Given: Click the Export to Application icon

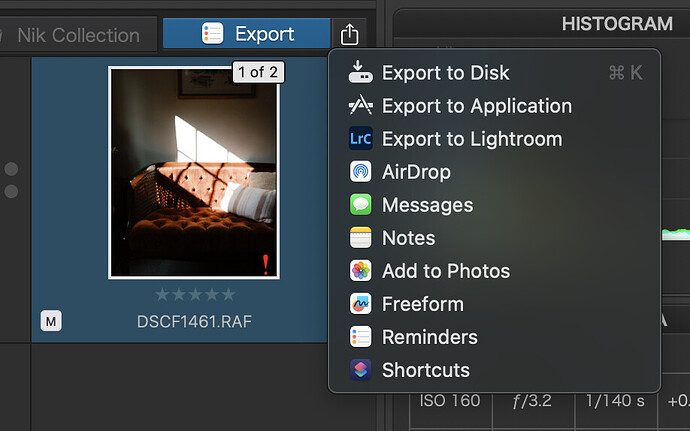Looking at the screenshot, I should 360,106.
